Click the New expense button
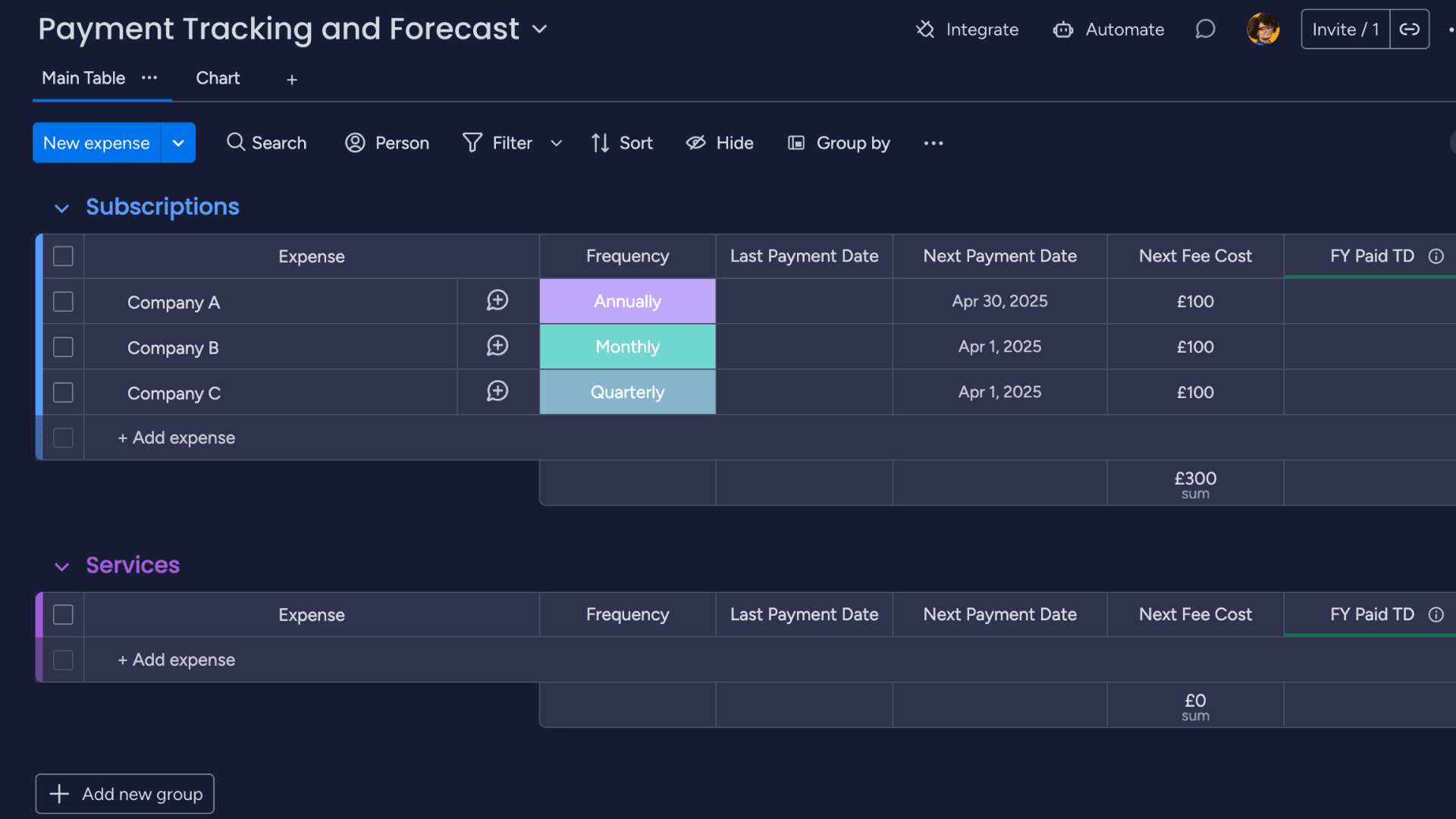Image resolution: width=1456 pixels, height=819 pixels. point(96,143)
